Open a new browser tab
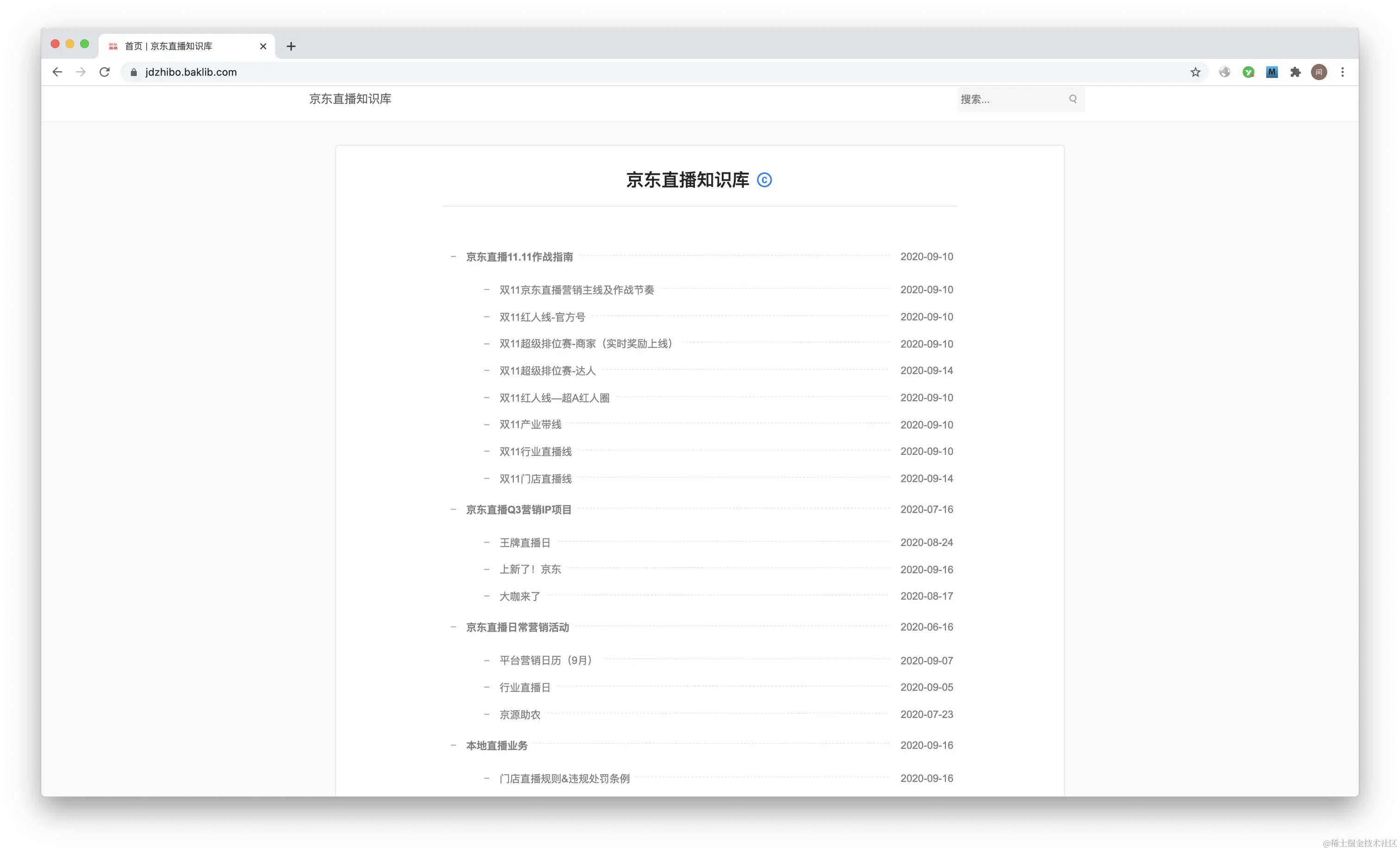Screen dimensions: 1400x851 pos(291,46)
